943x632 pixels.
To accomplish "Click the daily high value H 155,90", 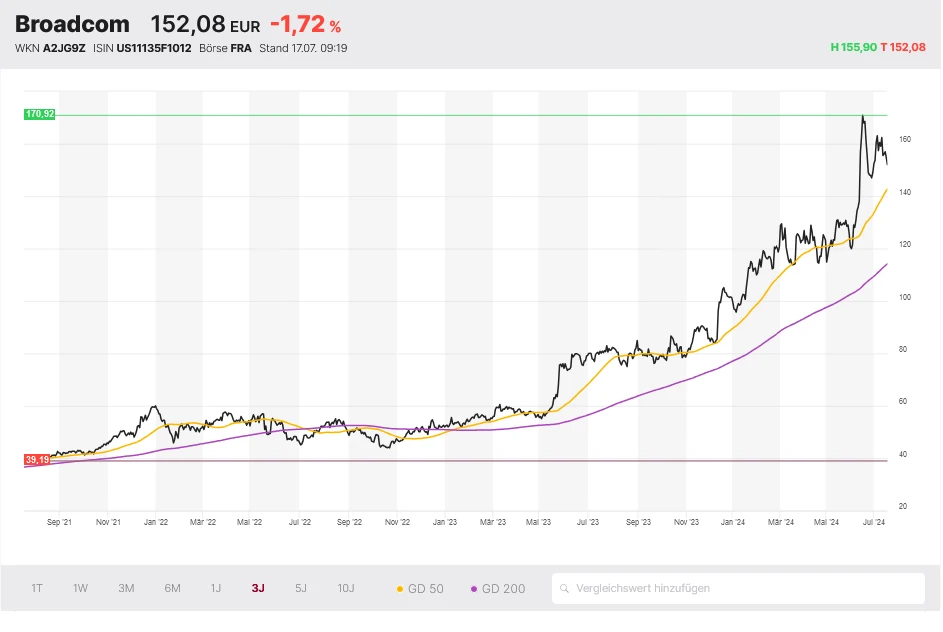I will click(x=853, y=47).
